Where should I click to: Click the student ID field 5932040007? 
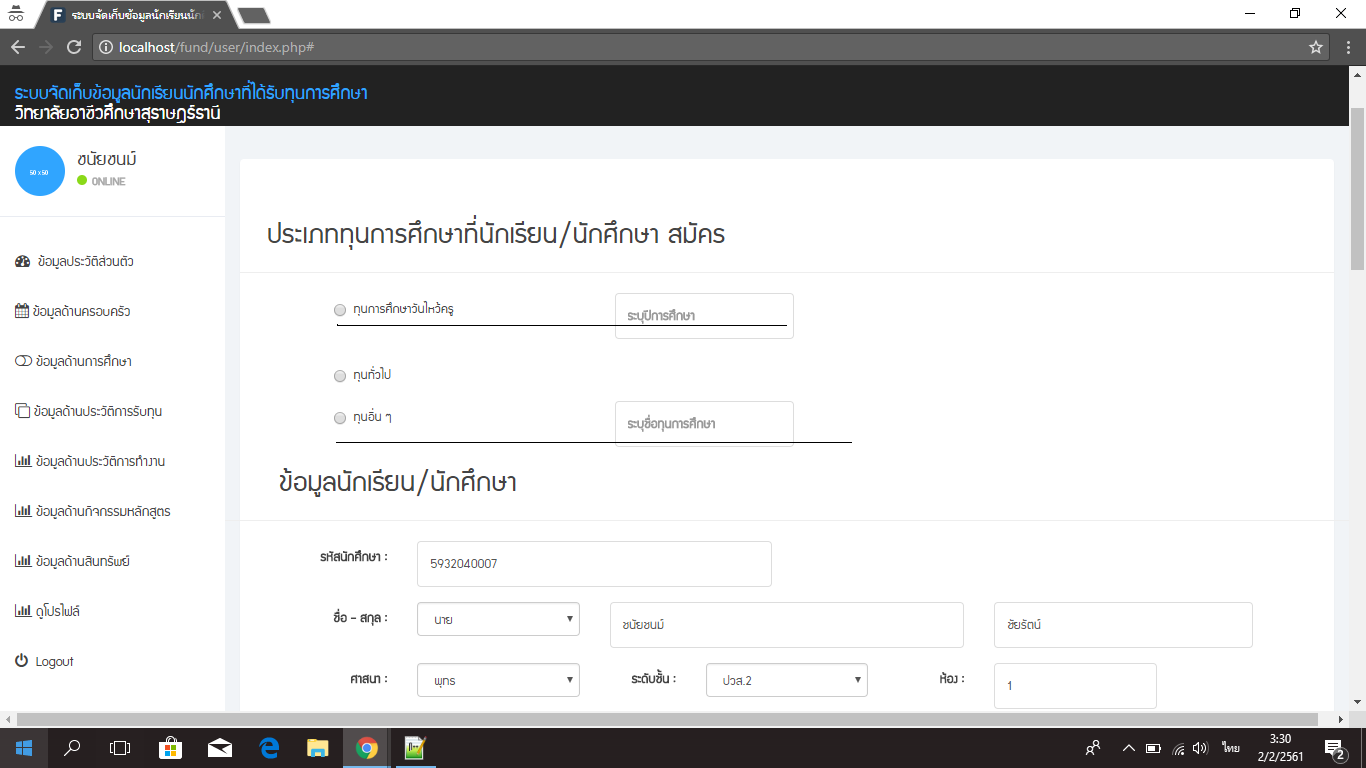[x=594, y=564]
